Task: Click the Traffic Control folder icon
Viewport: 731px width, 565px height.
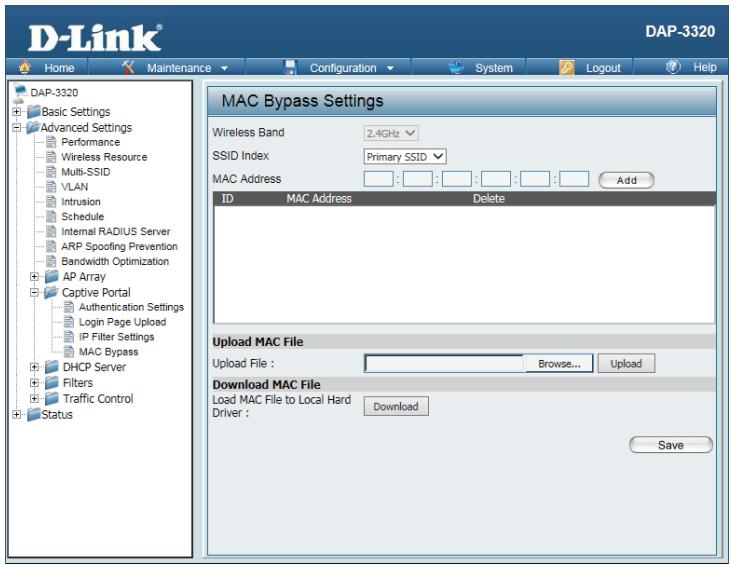Action: tap(52, 399)
